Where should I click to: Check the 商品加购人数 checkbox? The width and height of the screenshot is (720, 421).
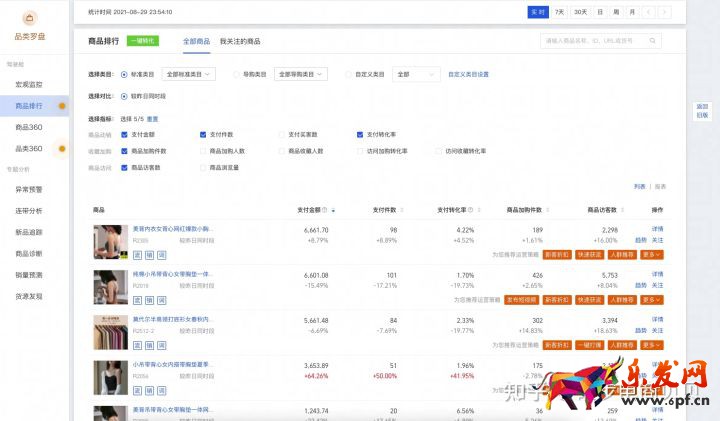coord(203,151)
